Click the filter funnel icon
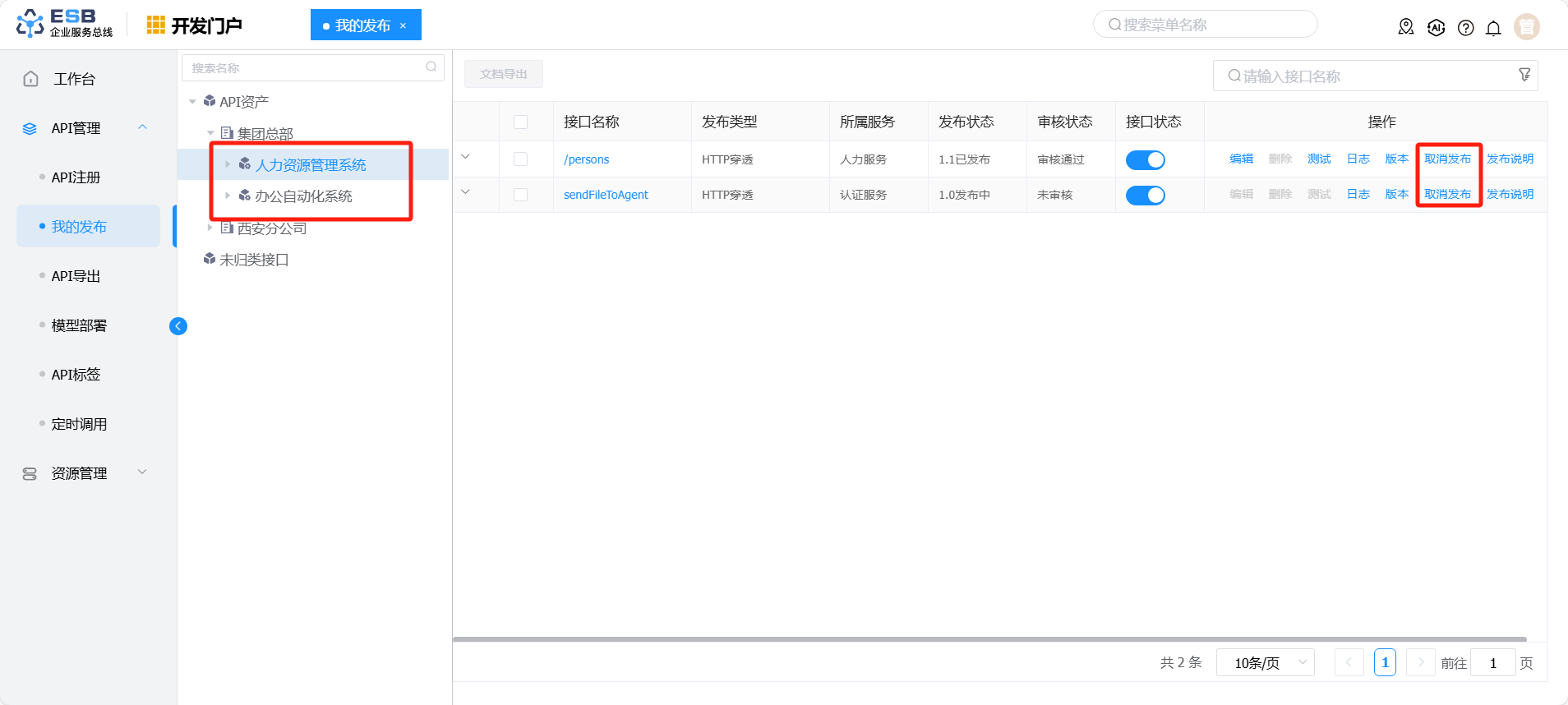Viewport: 1568px width, 705px height. pyautogui.click(x=1524, y=75)
